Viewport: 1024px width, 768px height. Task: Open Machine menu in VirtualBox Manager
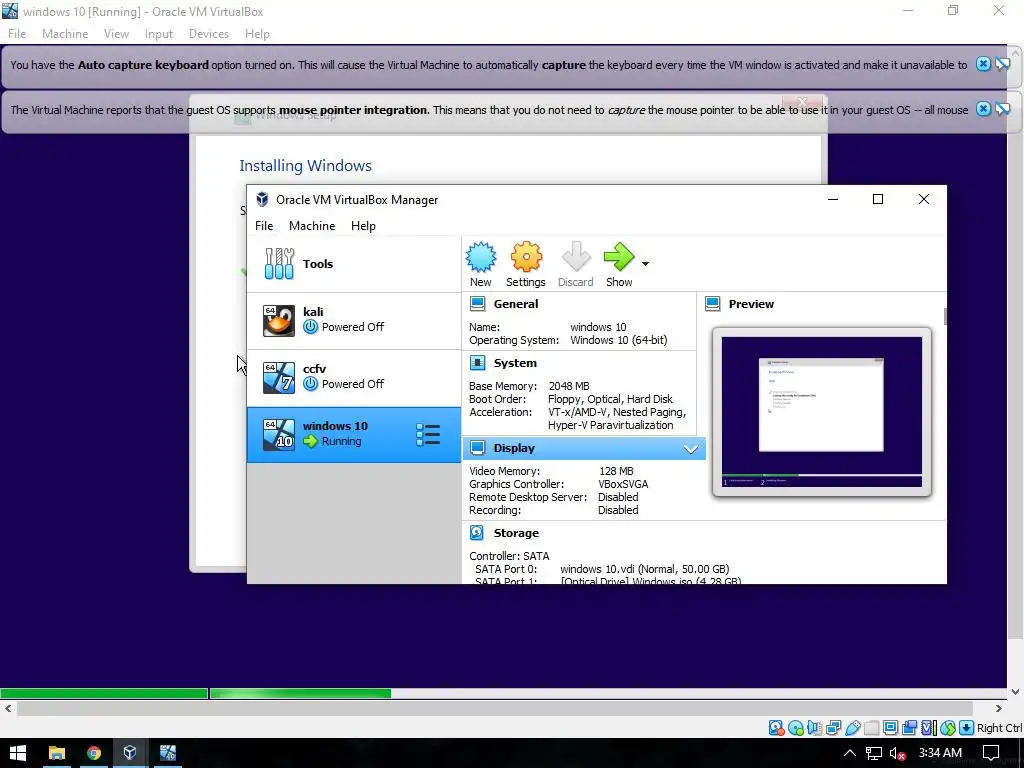pos(312,226)
